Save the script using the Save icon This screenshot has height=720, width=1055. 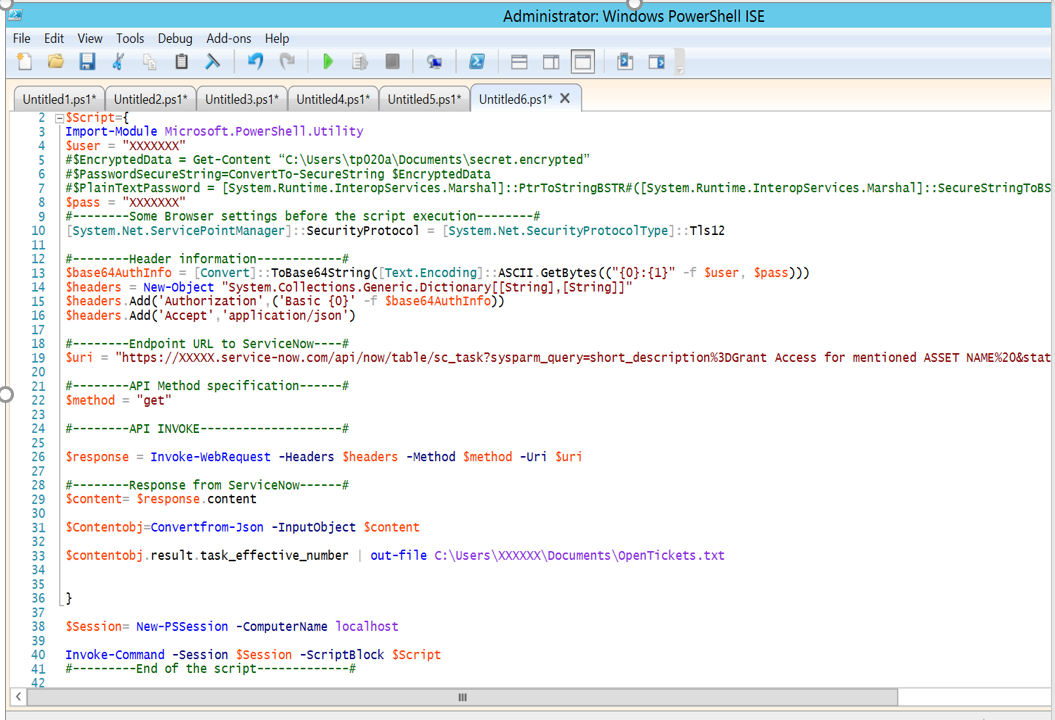pos(87,61)
